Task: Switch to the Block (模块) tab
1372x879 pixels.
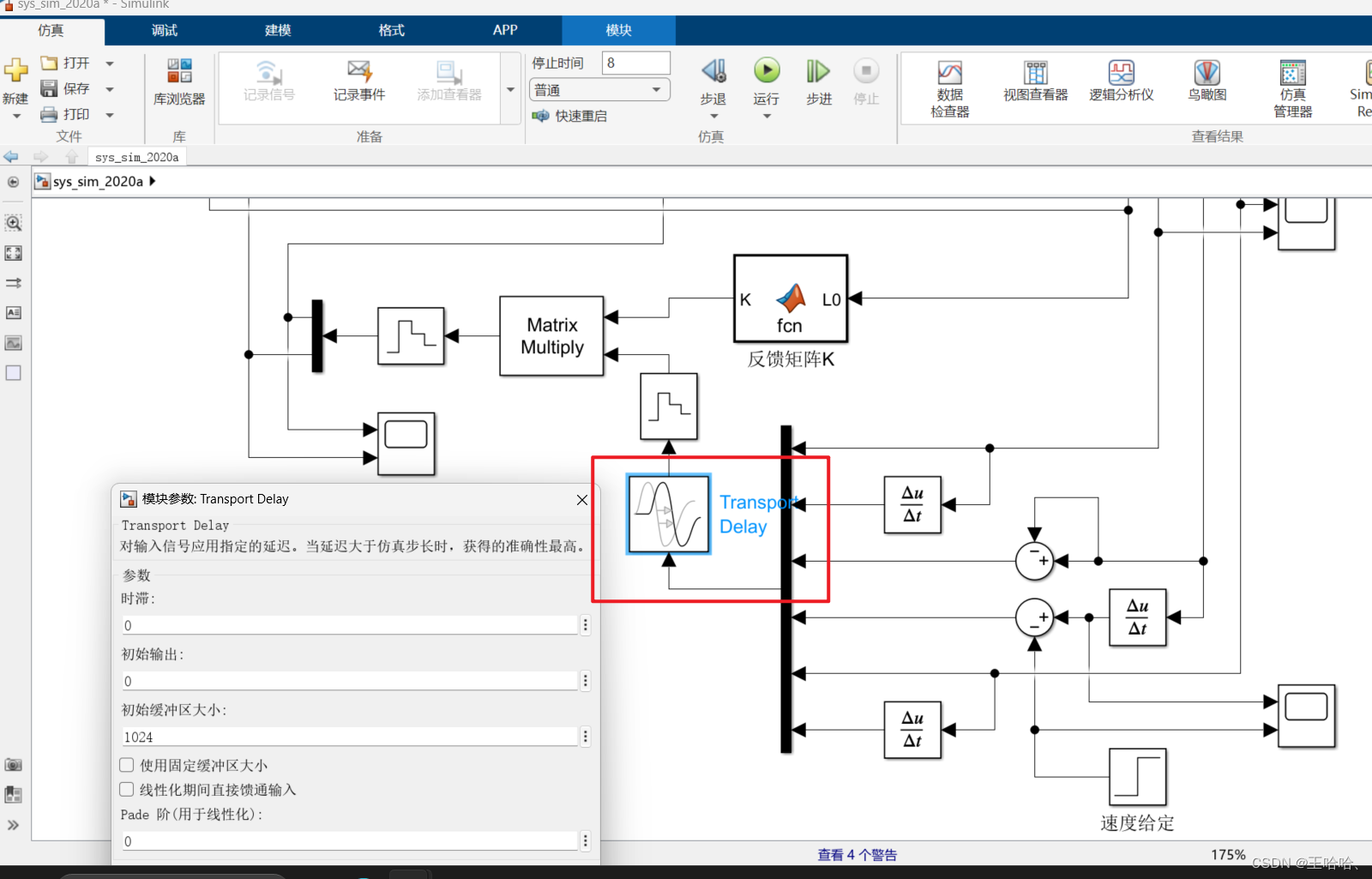Action: (618, 30)
